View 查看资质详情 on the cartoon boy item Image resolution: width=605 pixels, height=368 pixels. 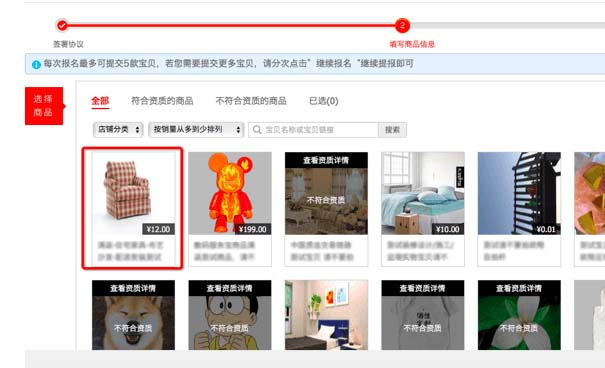pyautogui.click(x=230, y=288)
